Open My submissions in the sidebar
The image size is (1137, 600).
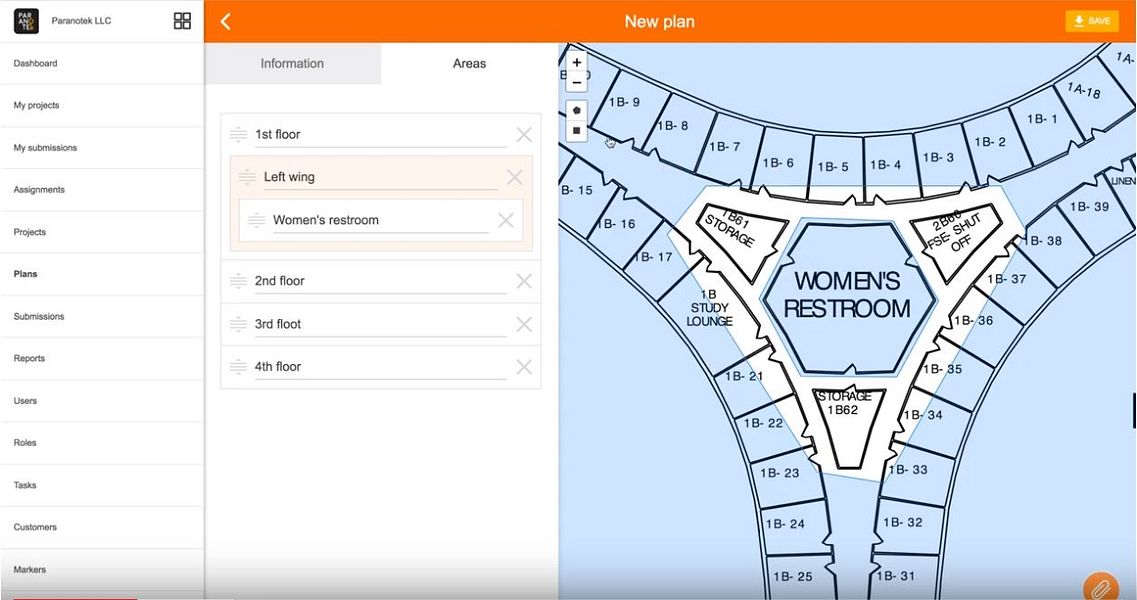click(x=102, y=147)
